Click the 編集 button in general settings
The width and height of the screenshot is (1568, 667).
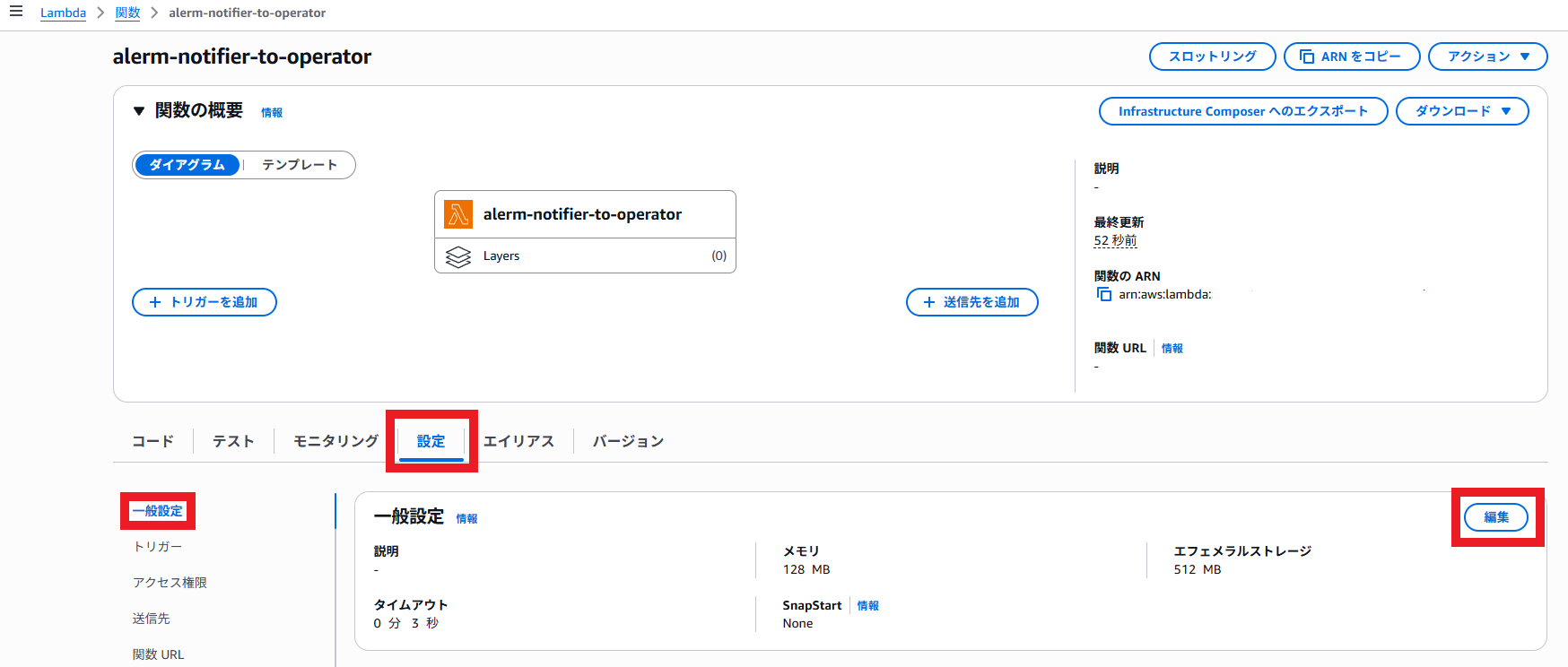pyautogui.click(x=1495, y=517)
